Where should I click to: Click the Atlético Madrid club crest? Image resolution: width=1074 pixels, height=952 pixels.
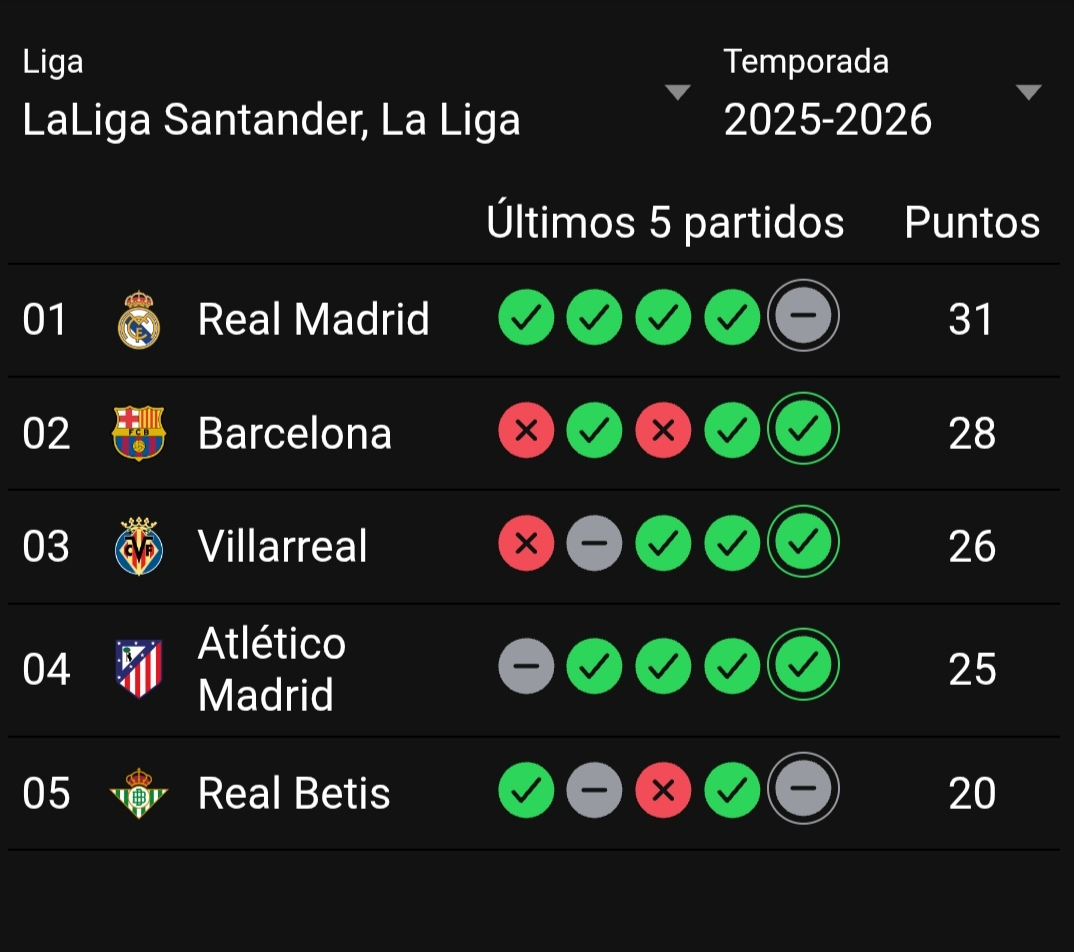point(138,669)
